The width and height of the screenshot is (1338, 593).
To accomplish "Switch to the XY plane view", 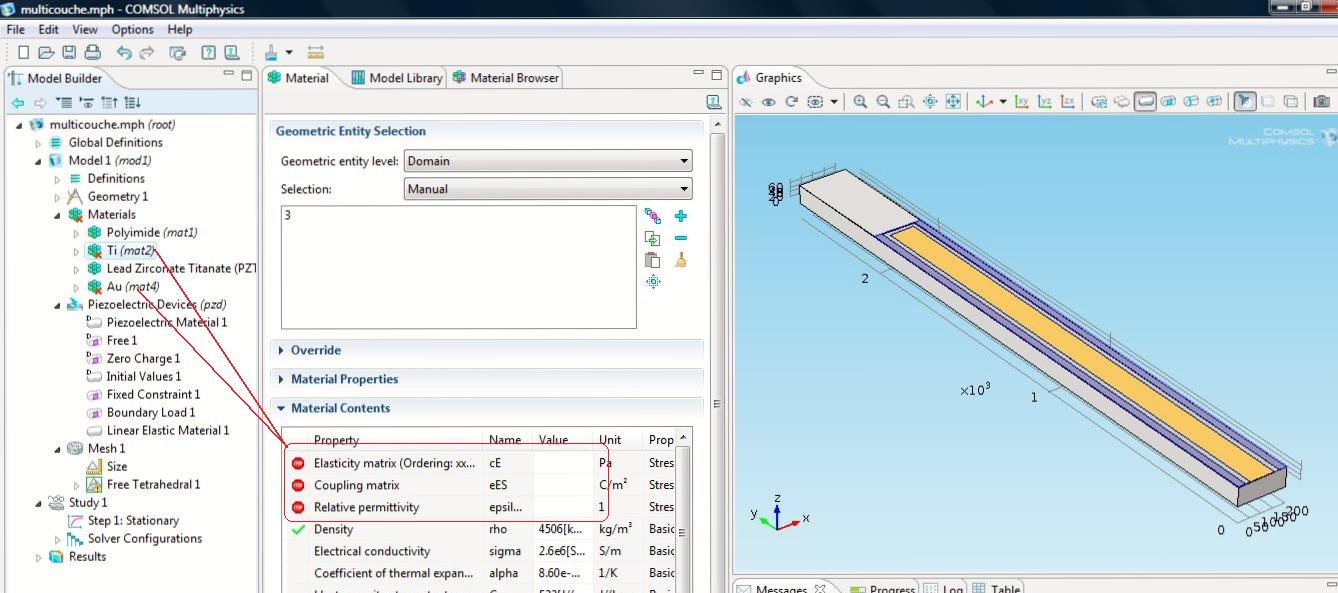I will (1021, 102).
